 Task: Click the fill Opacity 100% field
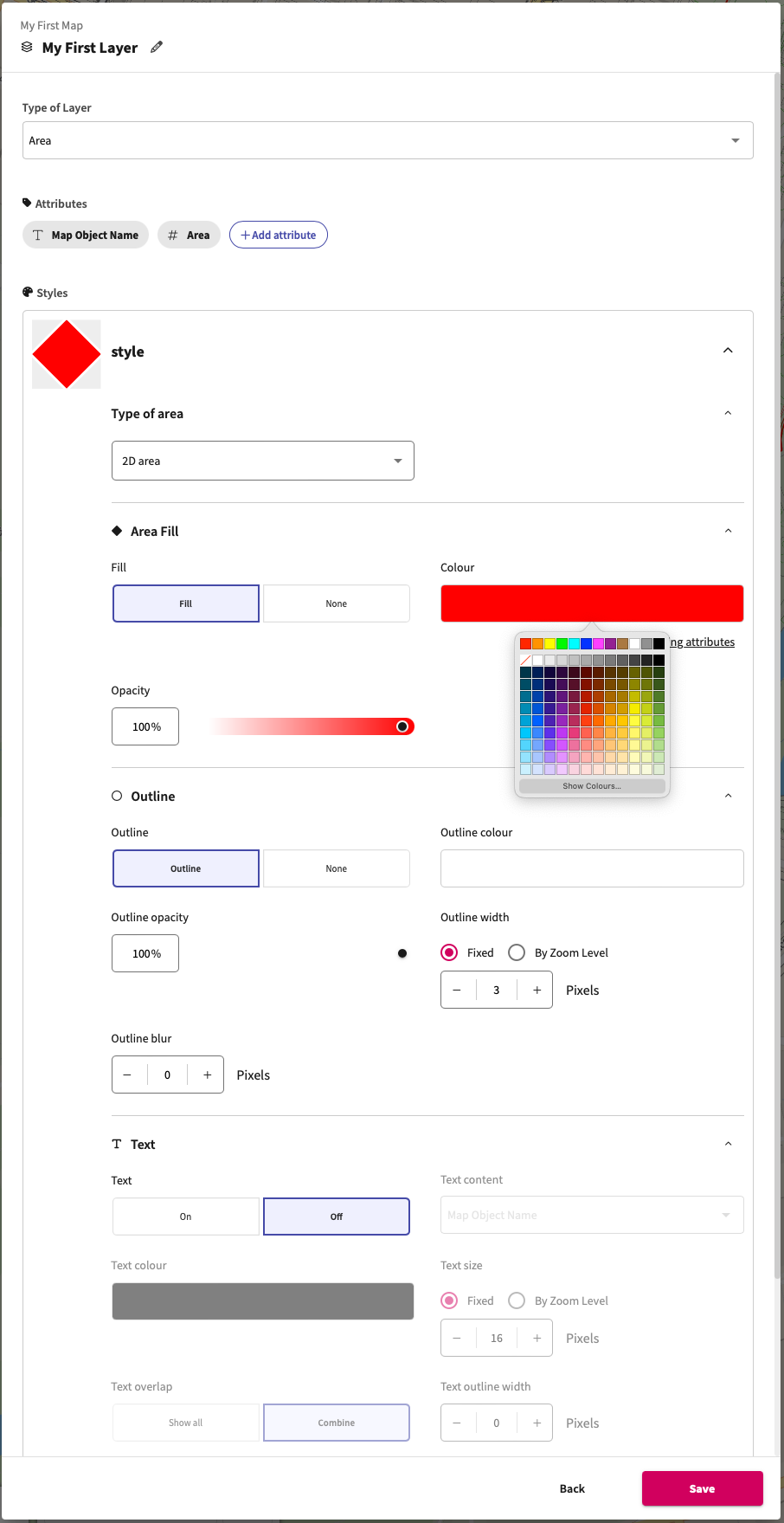[145, 726]
